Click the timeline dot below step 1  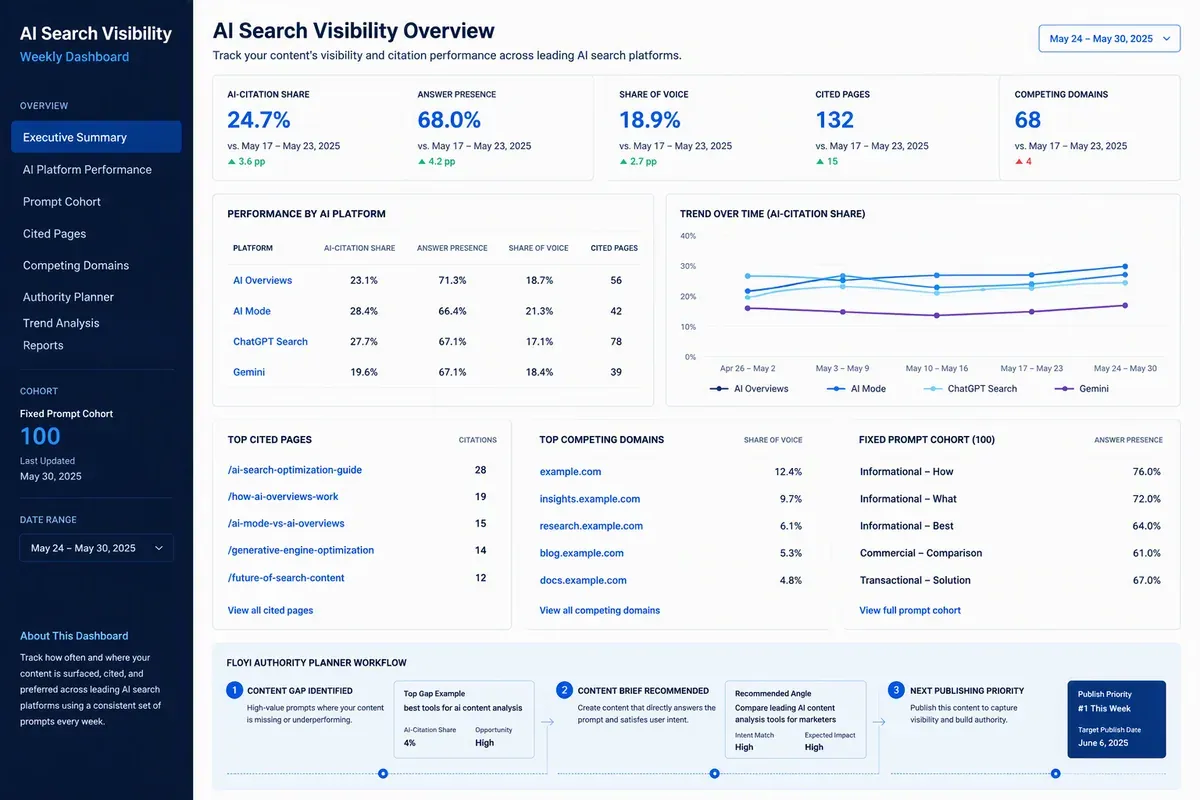(x=383, y=773)
